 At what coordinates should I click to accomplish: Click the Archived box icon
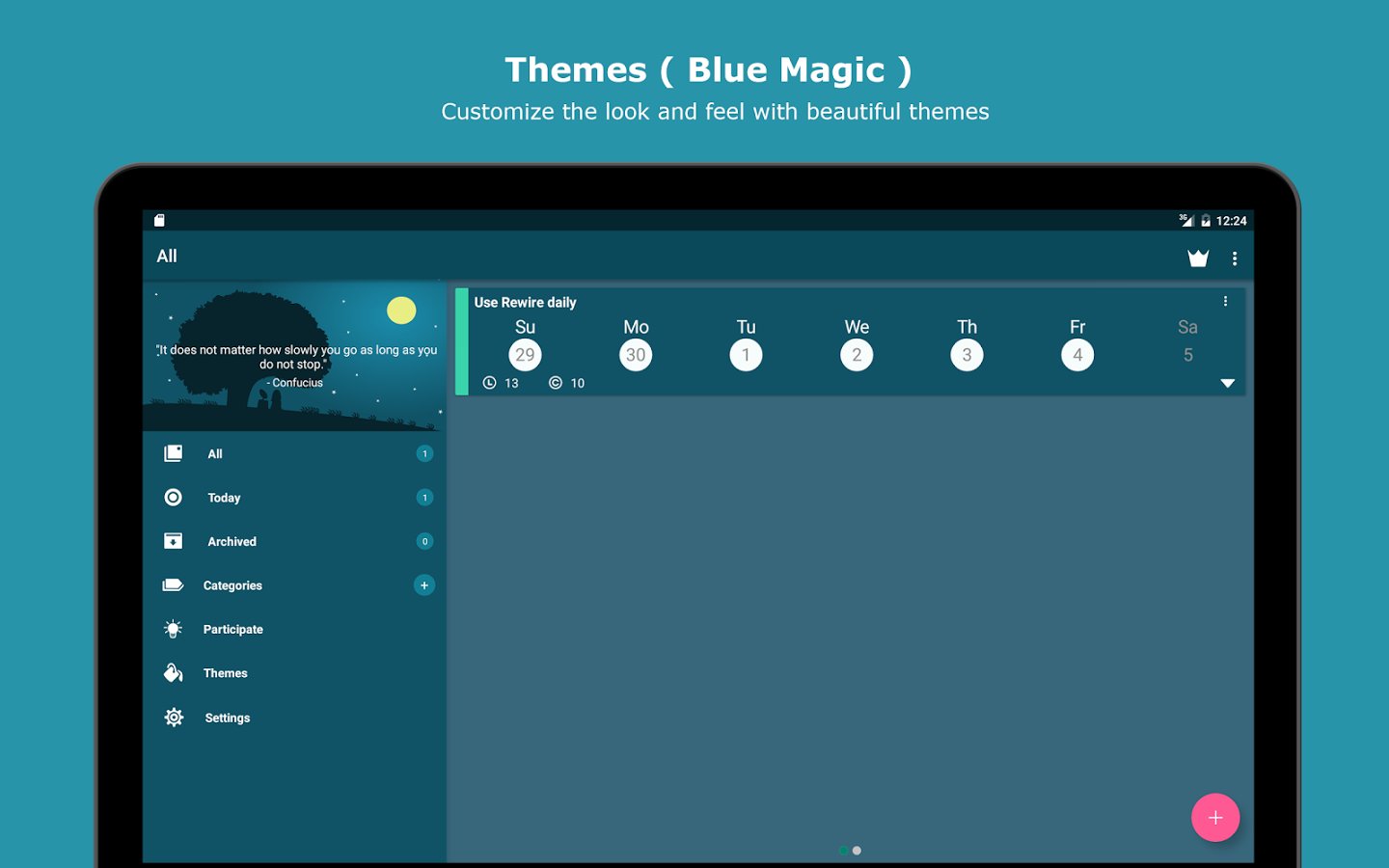[174, 541]
